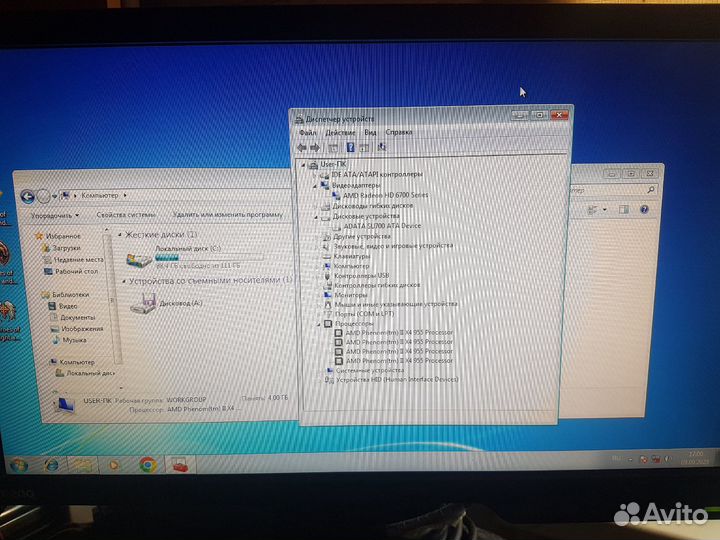Open the Файл menu in Device Manager
This screenshot has width=720, height=540.
308,133
